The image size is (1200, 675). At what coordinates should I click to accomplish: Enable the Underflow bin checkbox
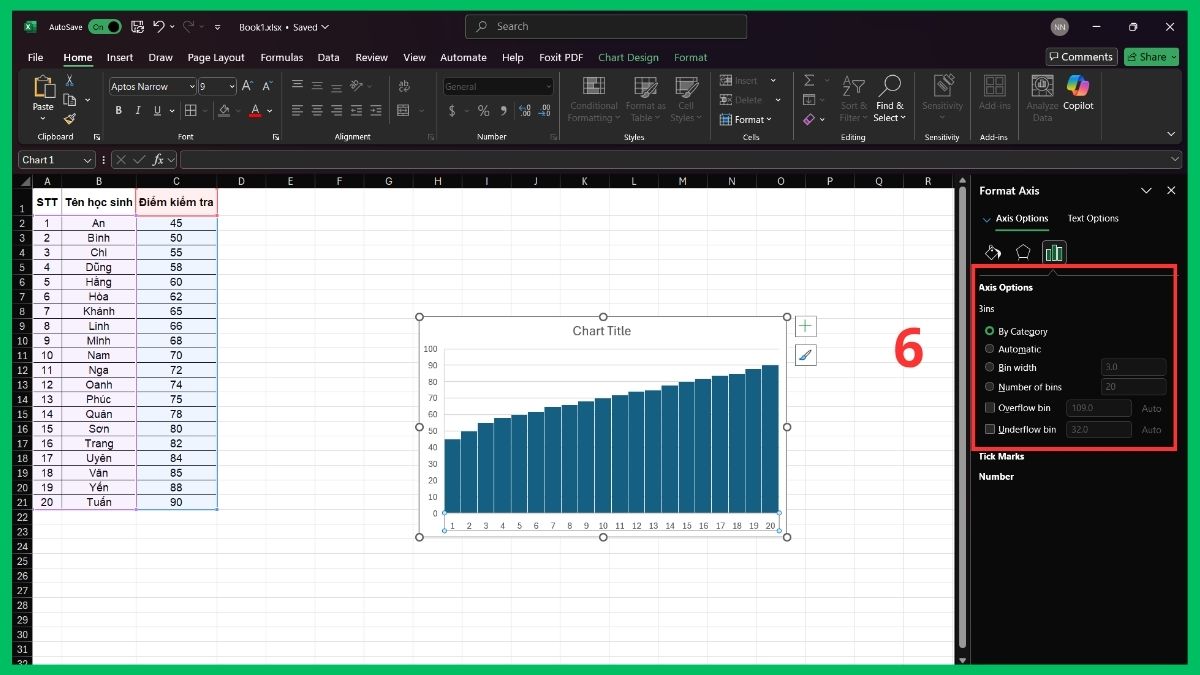coord(991,429)
